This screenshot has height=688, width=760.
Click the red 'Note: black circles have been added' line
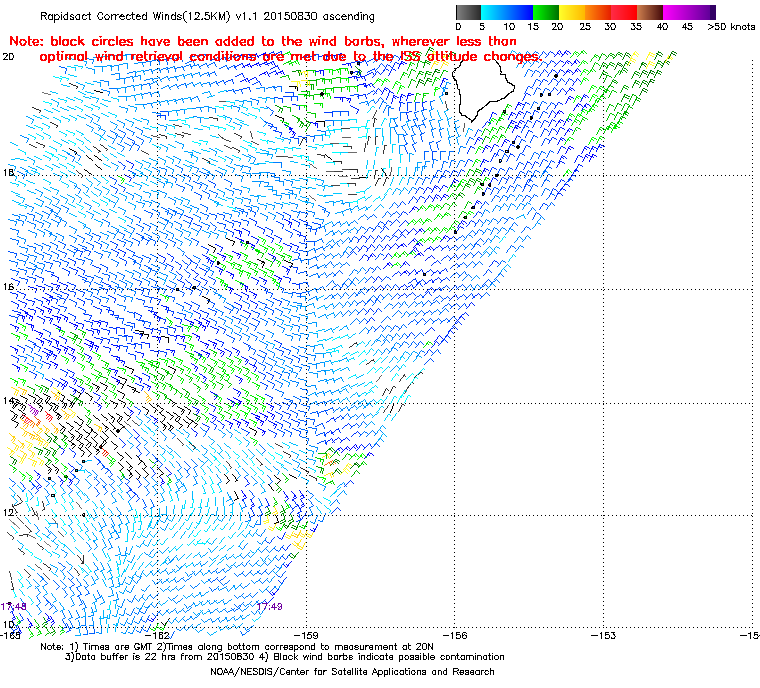tap(263, 41)
